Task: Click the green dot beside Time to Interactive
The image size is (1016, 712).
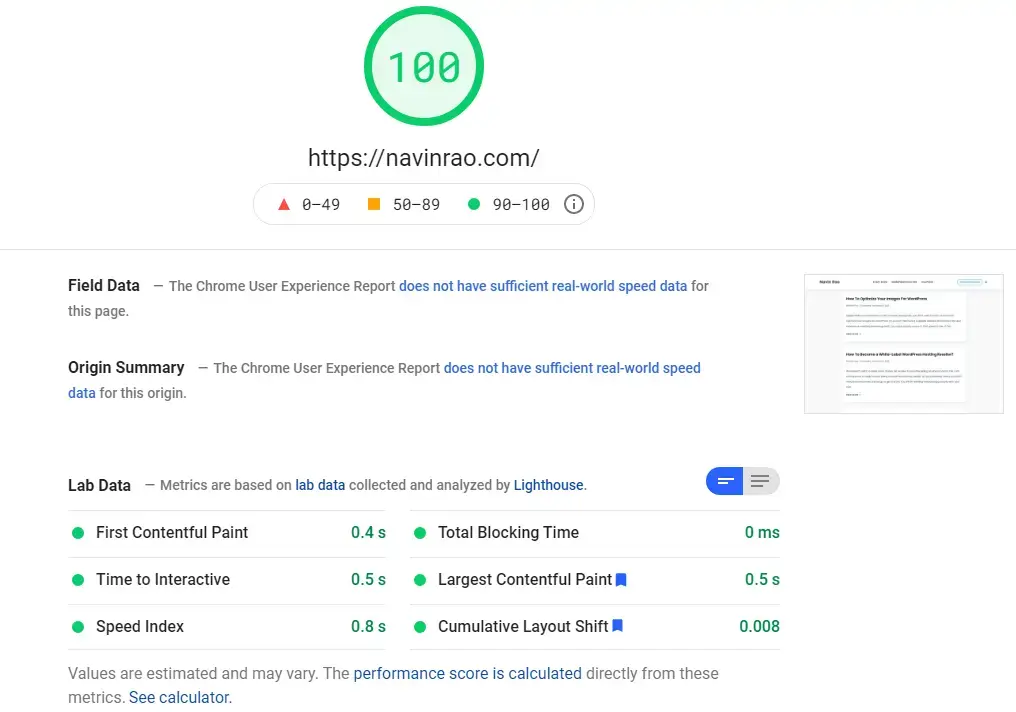Action: [x=78, y=580]
